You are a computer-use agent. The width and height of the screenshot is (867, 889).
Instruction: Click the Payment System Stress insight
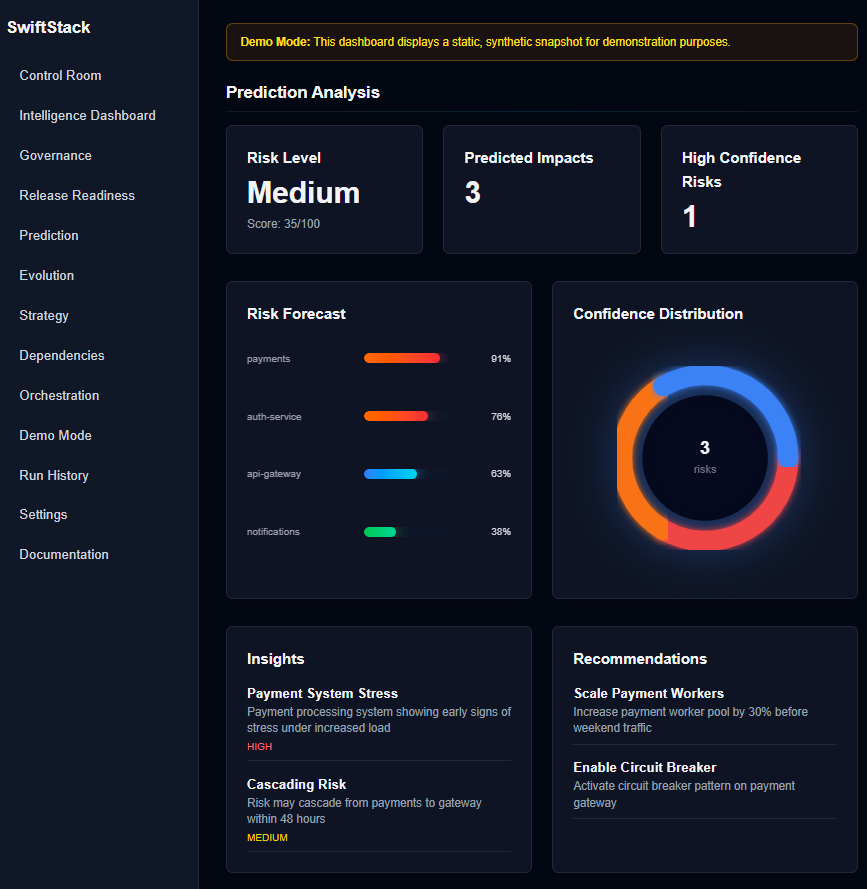pyautogui.click(x=378, y=715)
